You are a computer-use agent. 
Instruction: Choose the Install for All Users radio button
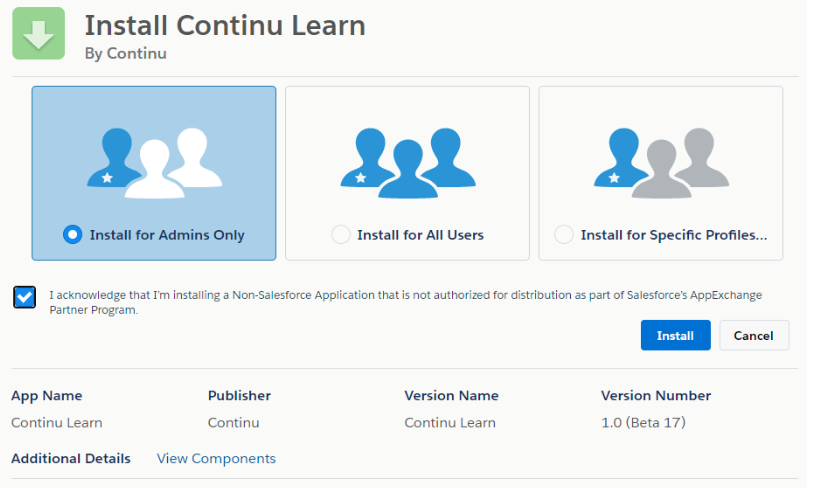point(341,235)
